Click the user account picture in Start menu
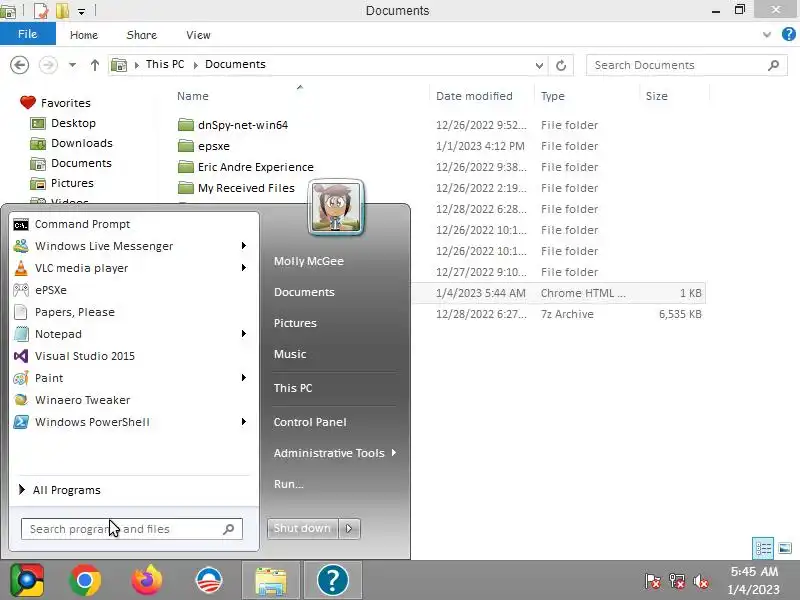 pyautogui.click(x=336, y=207)
